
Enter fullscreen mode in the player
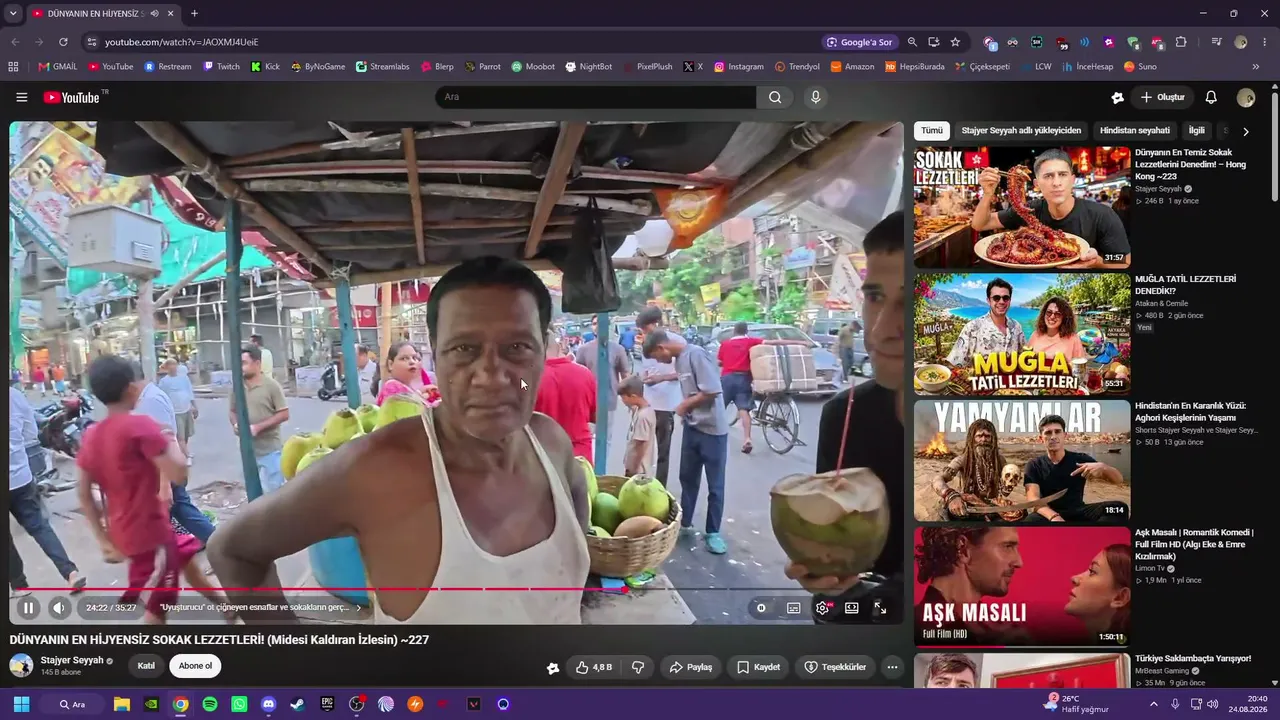click(880, 607)
